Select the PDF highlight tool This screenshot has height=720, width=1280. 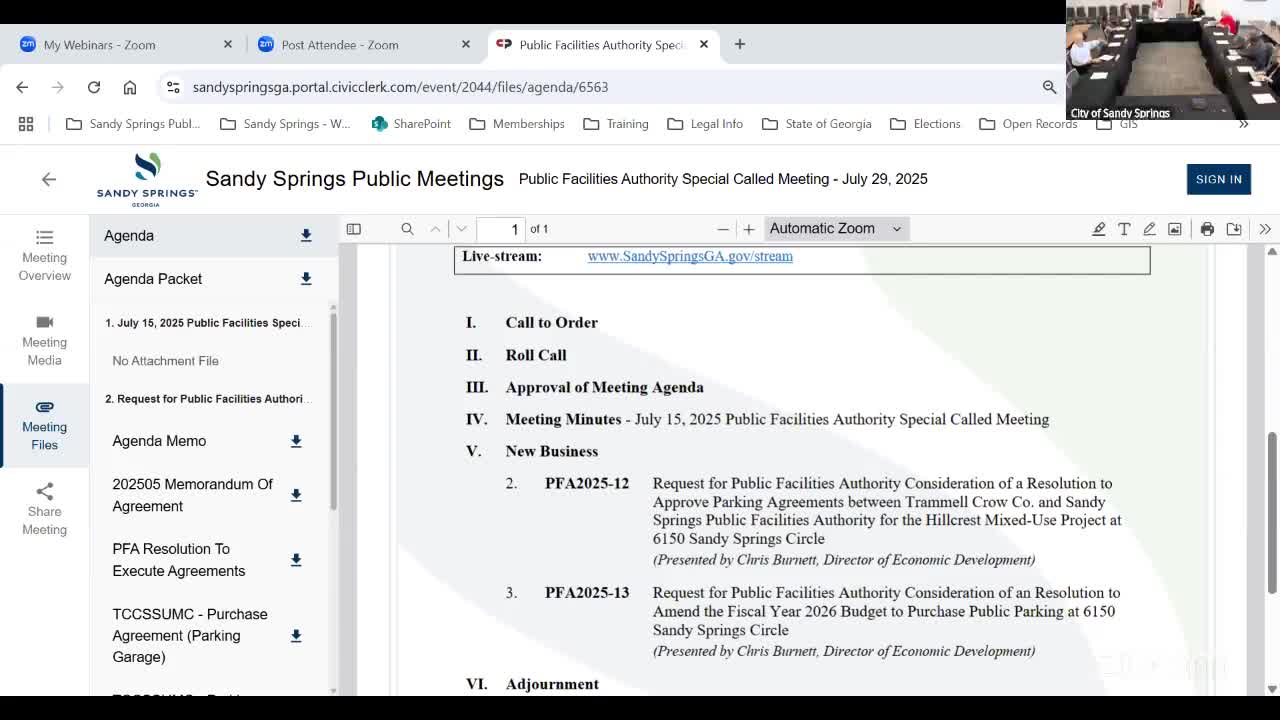[x=1098, y=229]
